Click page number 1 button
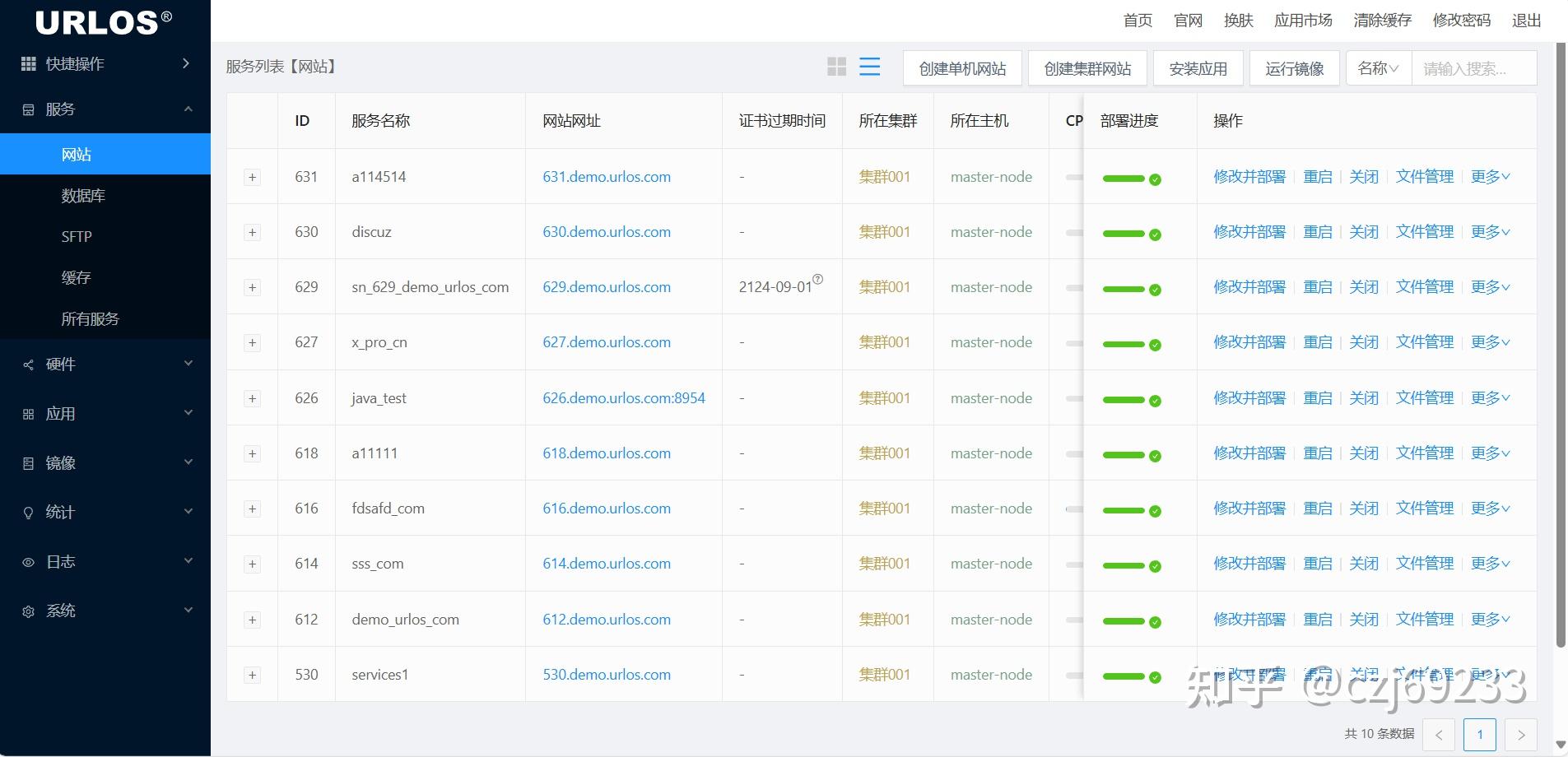Image resolution: width=1568 pixels, height=757 pixels. tap(1480, 735)
